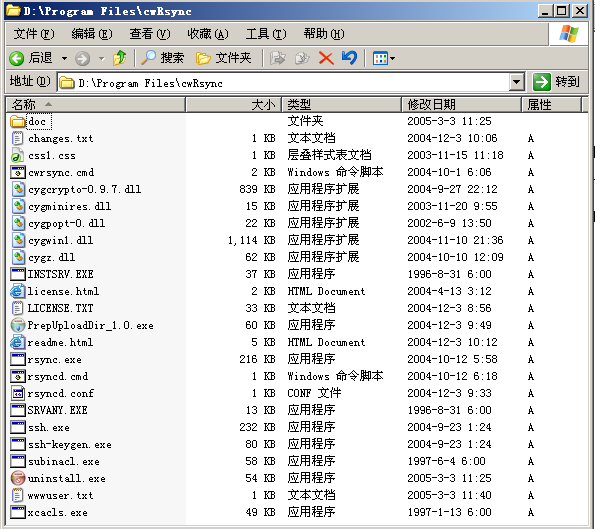The image size is (595, 529).
Task: Click the Back (后退) arrow icon
Action: click(16, 58)
